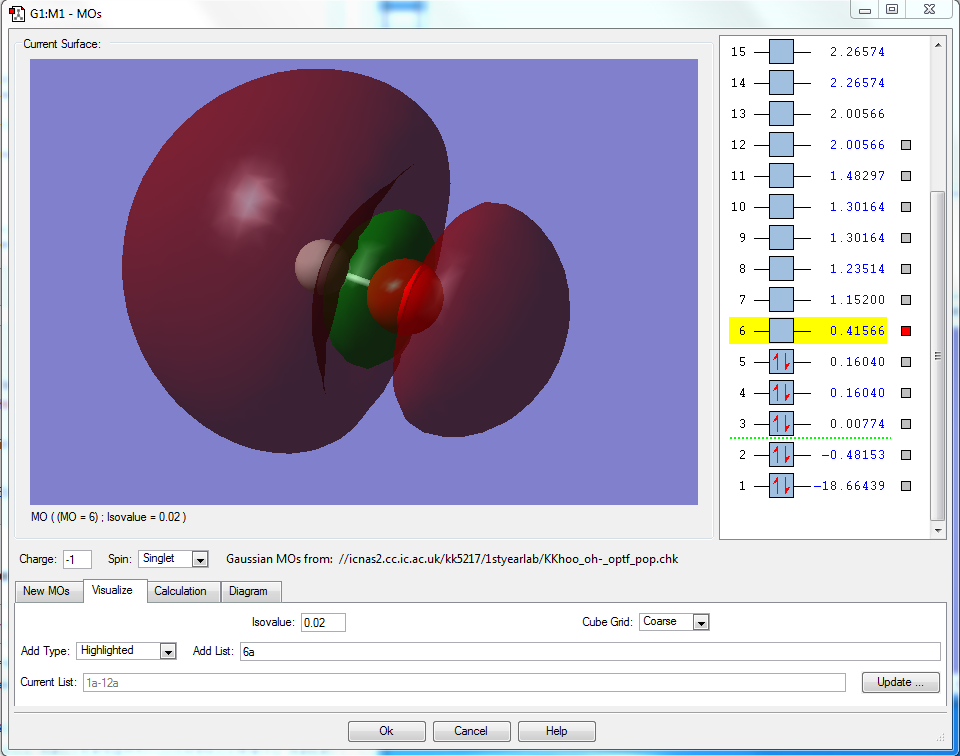Select the orbital 10 virtual box
The width and height of the screenshot is (960, 756).
781,207
